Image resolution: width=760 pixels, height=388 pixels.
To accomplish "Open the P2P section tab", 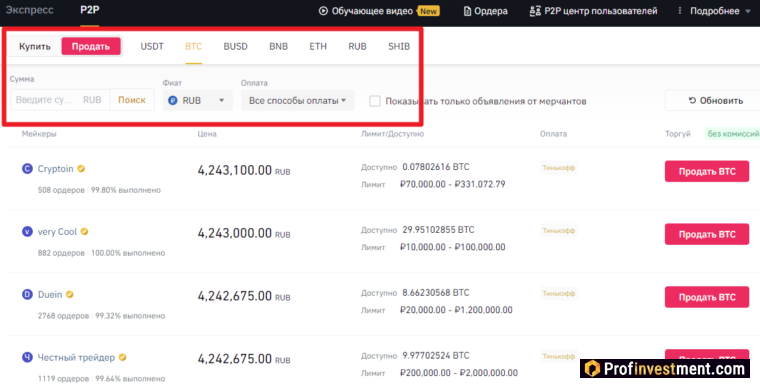I will tap(90, 10).
